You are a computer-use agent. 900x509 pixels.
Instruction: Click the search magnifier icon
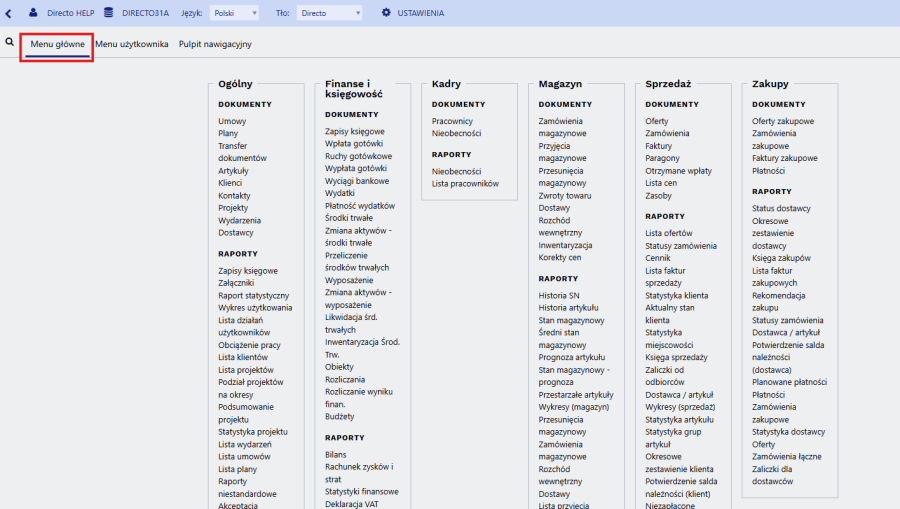point(9,42)
